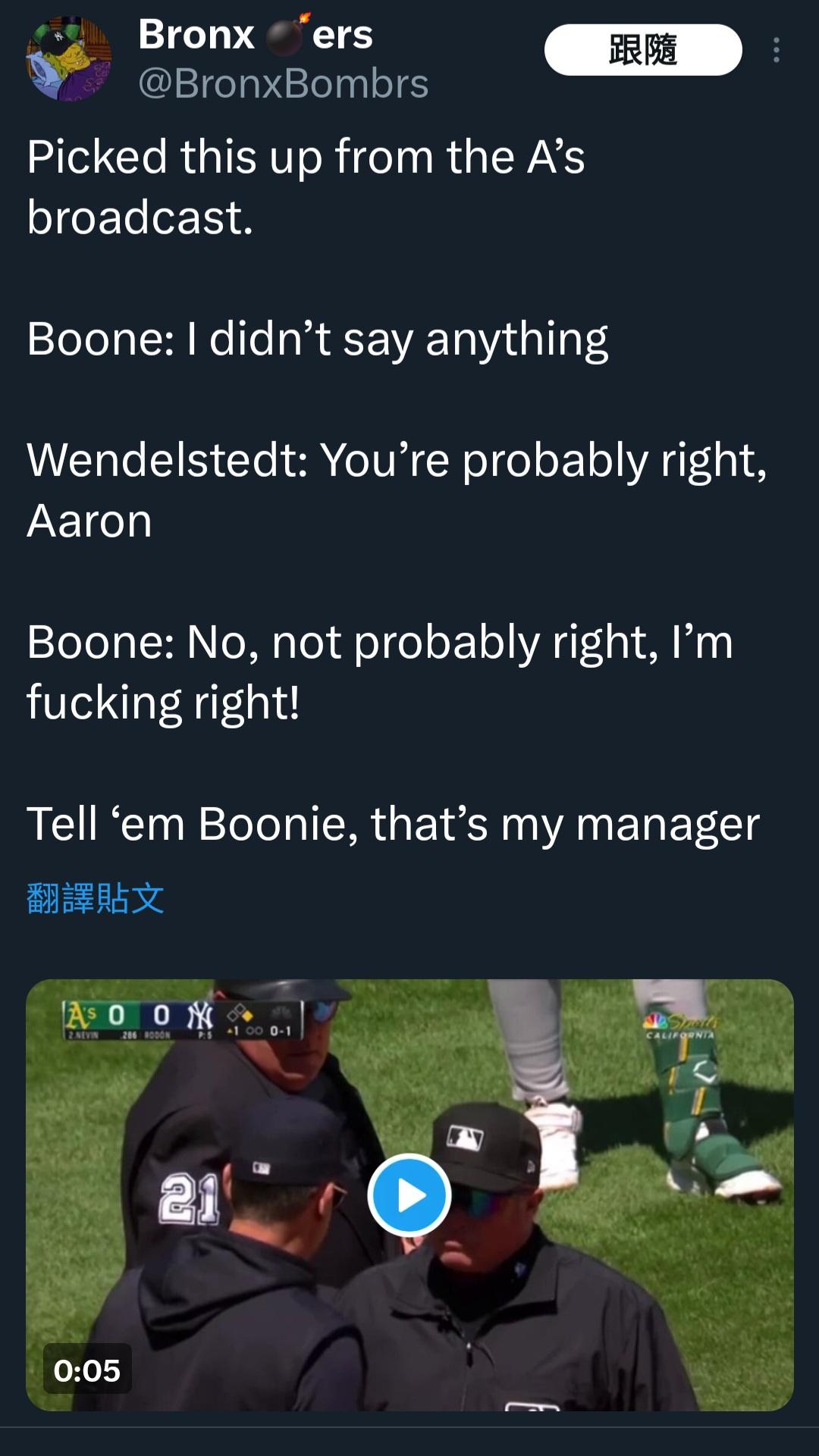
Task: Open the Bronx Bombers display name
Action: 256,35
